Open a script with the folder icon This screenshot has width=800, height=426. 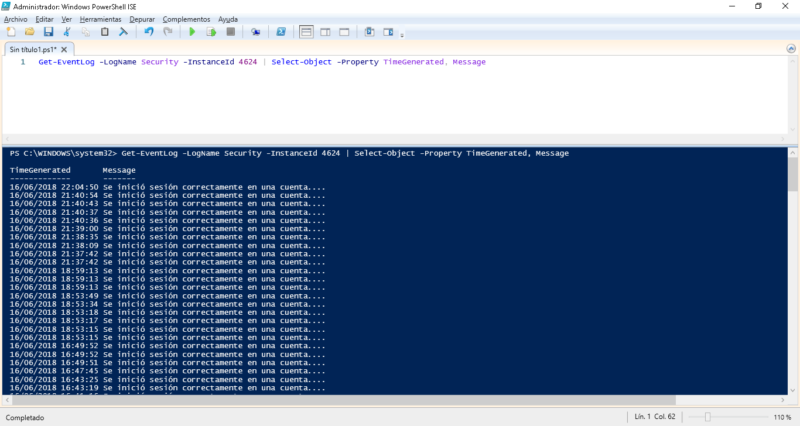coord(29,32)
